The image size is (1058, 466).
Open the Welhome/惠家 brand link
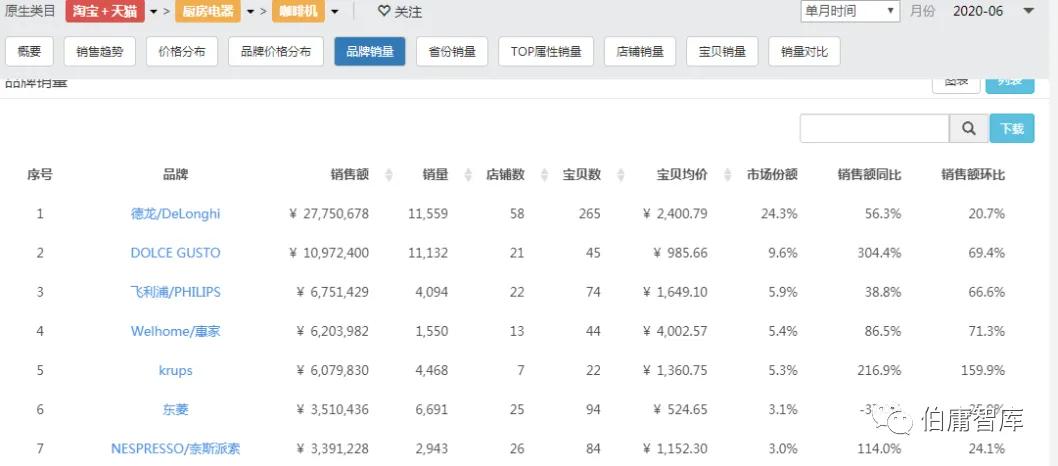pyautogui.click(x=175, y=331)
